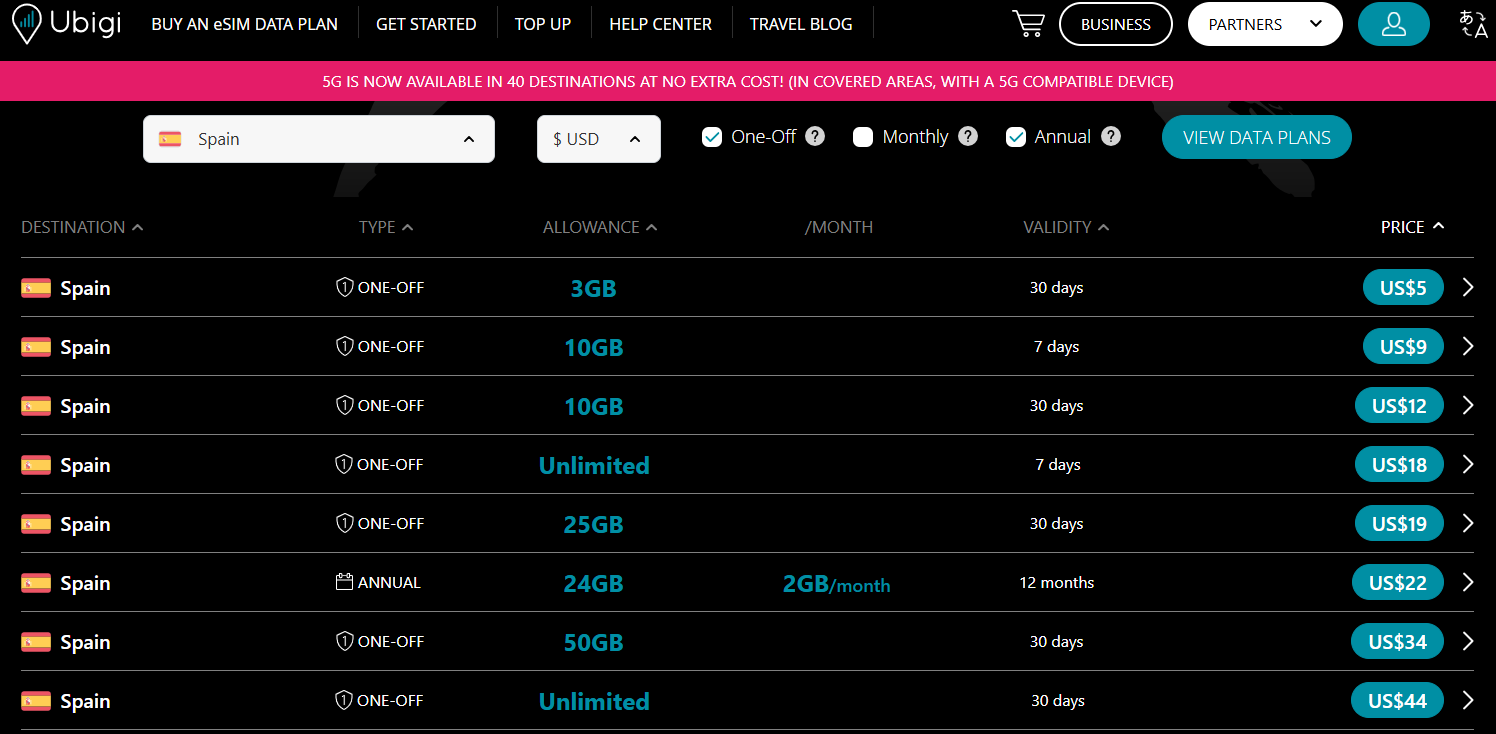Image resolution: width=1496 pixels, height=734 pixels.
Task: Click the 3GB allowance text
Action: [593, 289]
